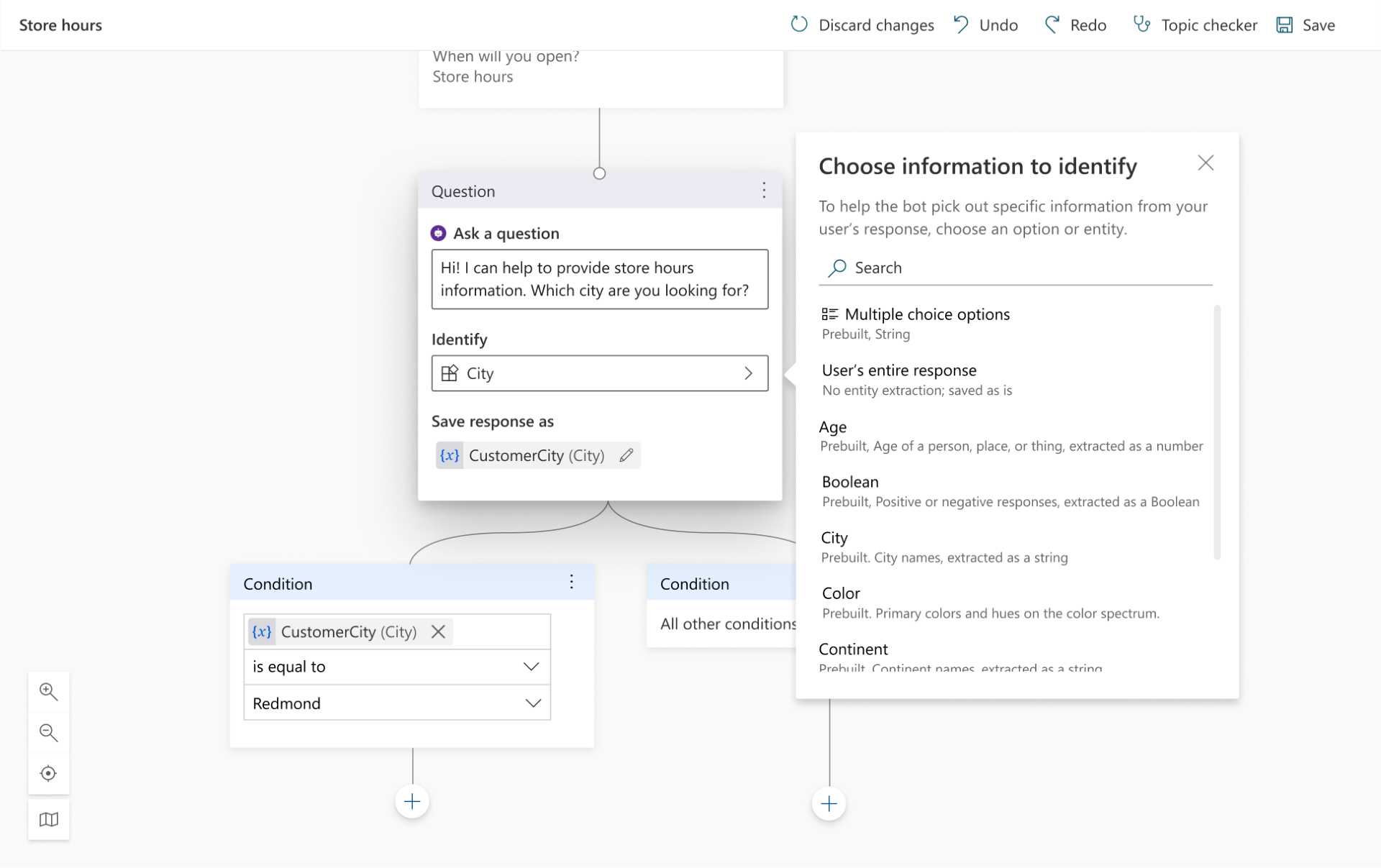1381x868 pixels.
Task: Open the minimap icon
Action: tap(48, 819)
